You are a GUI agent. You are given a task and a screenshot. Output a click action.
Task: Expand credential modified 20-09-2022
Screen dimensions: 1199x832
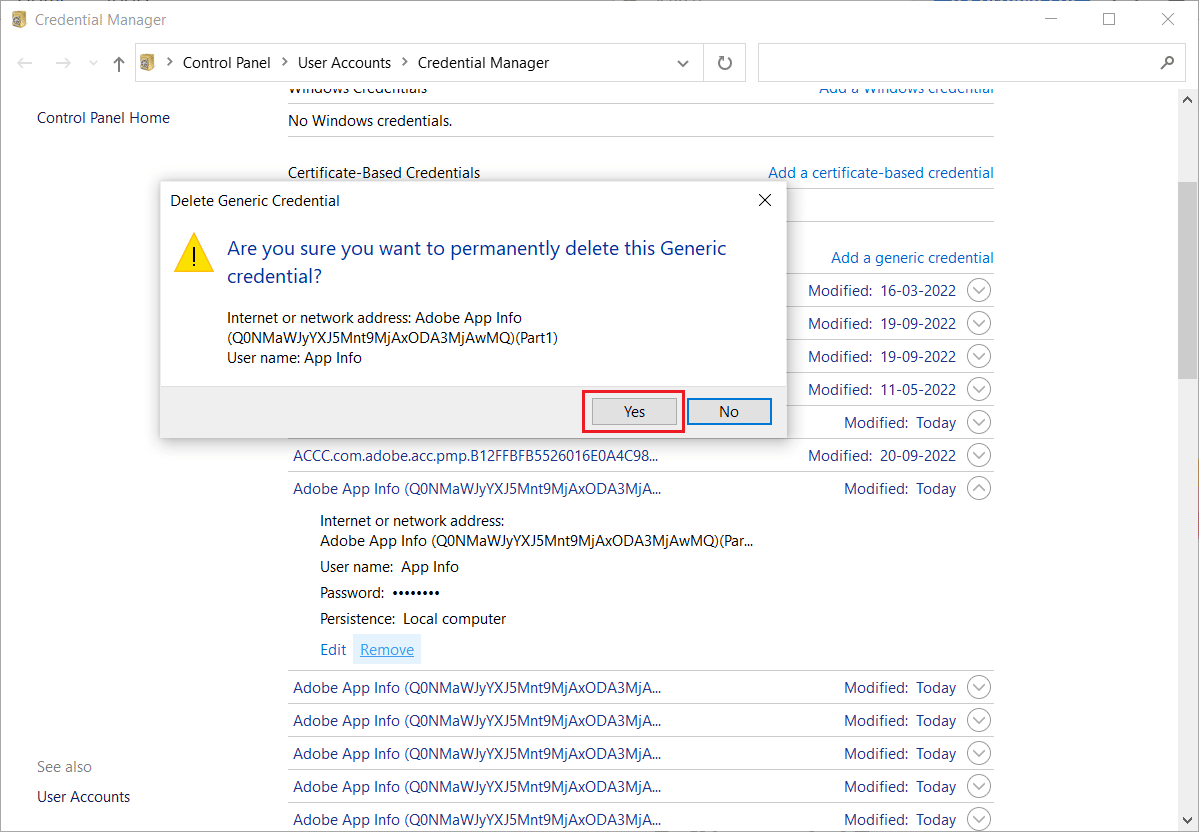pyautogui.click(x=979, y=455)
